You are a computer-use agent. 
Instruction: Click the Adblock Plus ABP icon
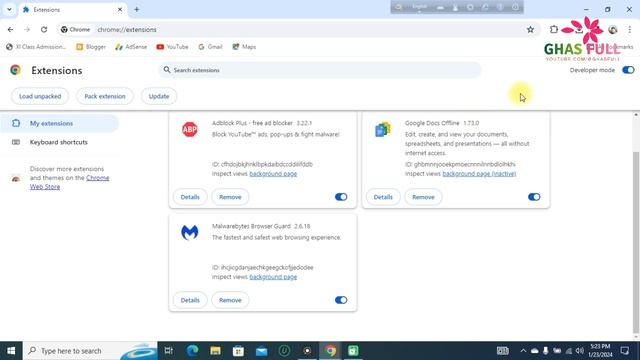coord(190,129)
